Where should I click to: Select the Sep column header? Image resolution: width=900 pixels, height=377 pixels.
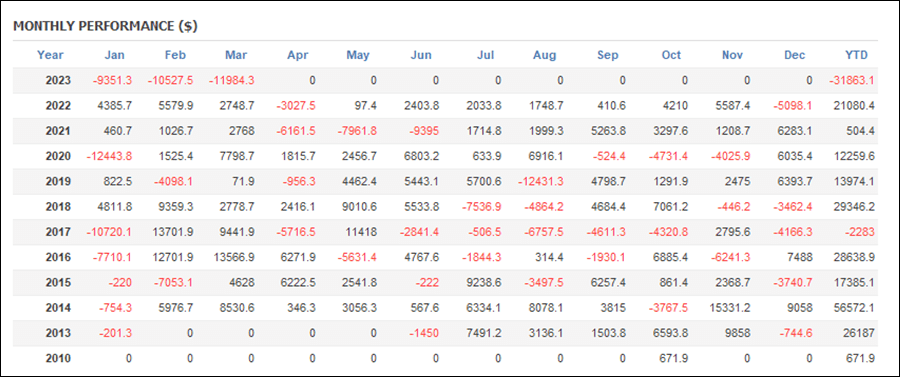click(x=608, y=55)
